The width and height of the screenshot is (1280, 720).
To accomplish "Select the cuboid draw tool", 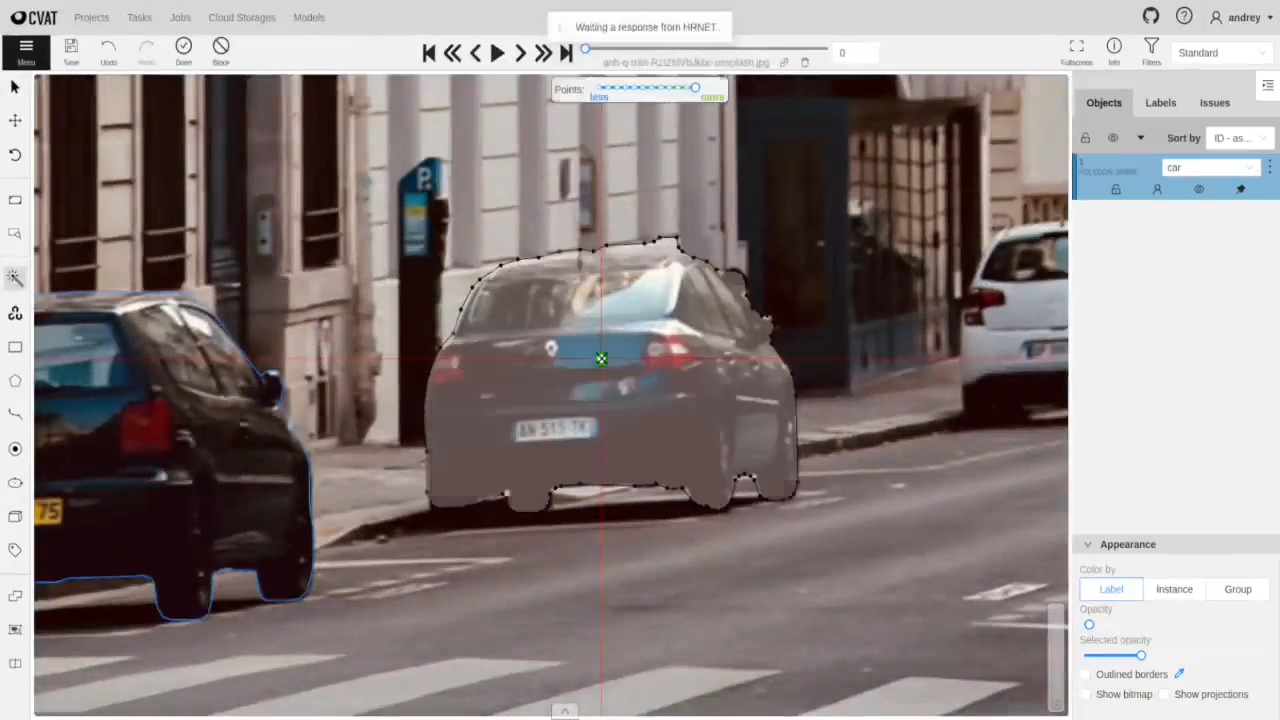I will coord(15,516).
